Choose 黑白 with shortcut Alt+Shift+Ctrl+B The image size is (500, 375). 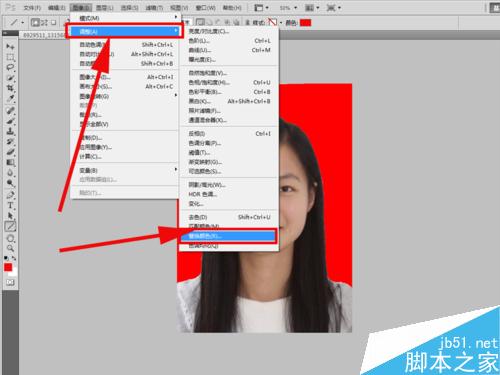[x=229, y=101]
